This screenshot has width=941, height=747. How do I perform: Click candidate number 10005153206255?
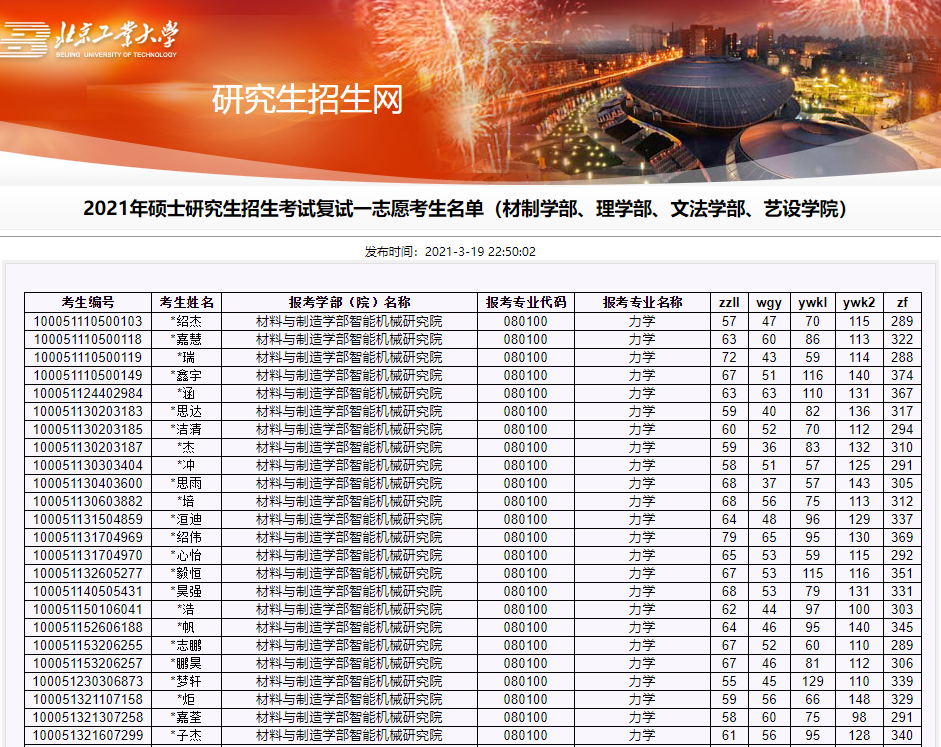click(x=88, y=646)
